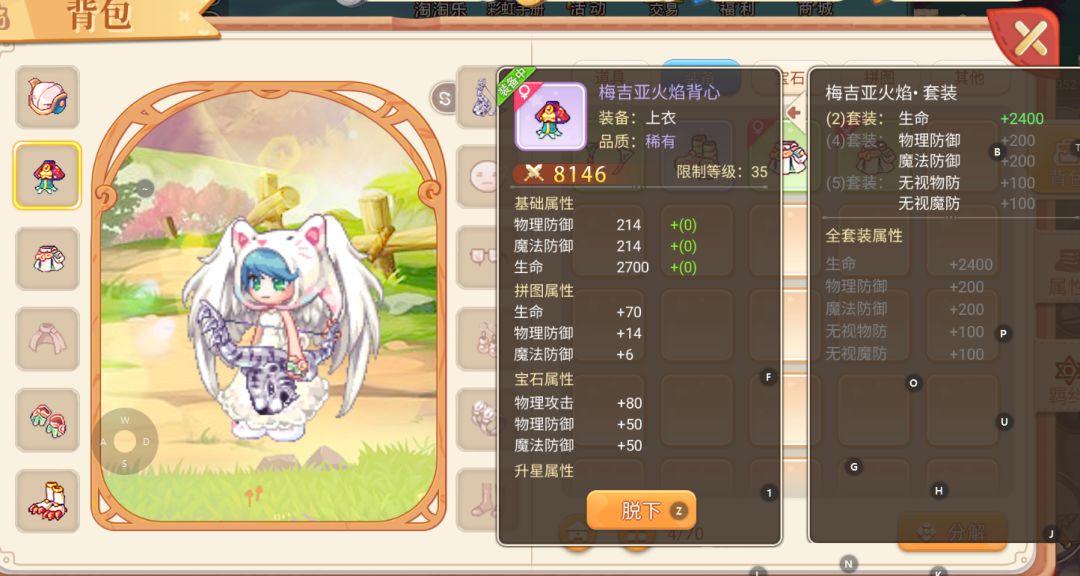Select the red claw boots slot
This screenshot has width=1080, height=576.
click(48, 501)
